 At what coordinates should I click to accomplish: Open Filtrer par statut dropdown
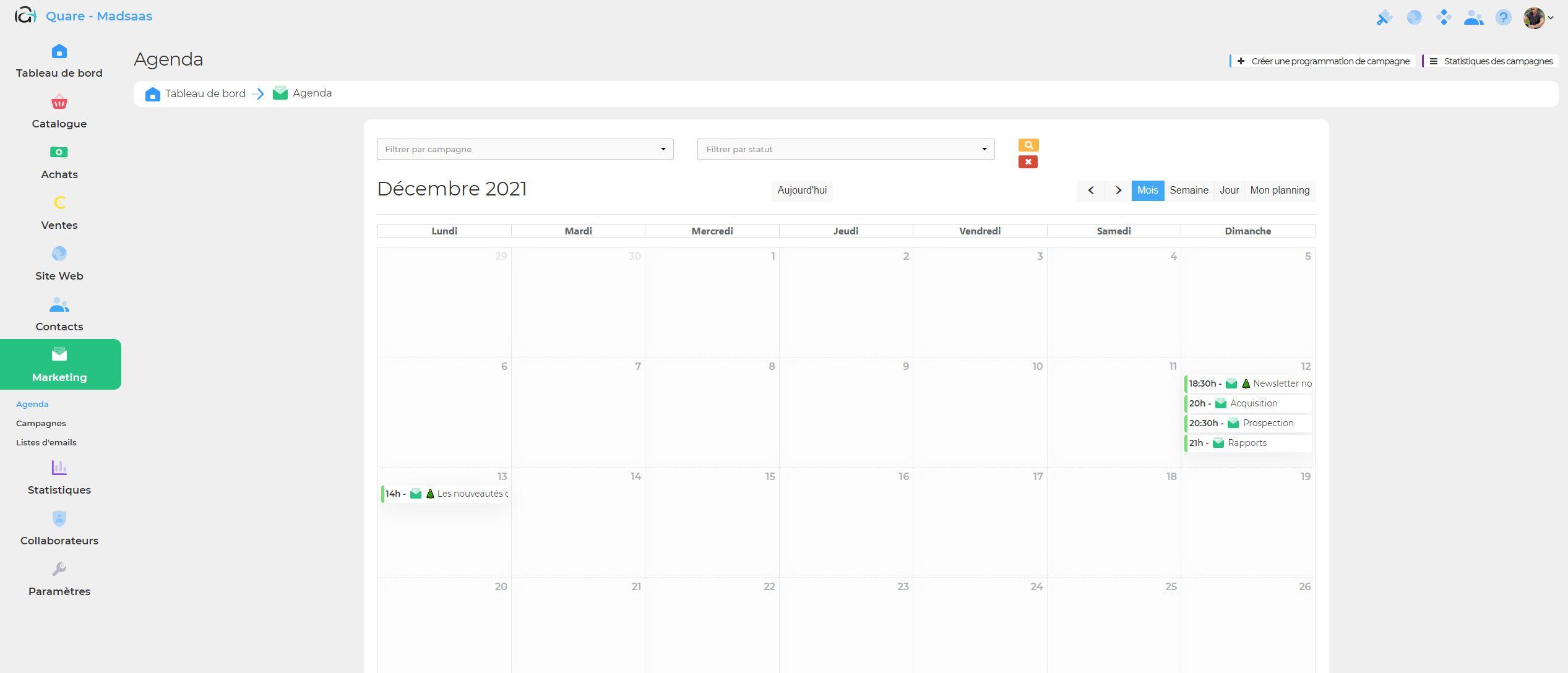pyautogui.click(x=845, y=149)
